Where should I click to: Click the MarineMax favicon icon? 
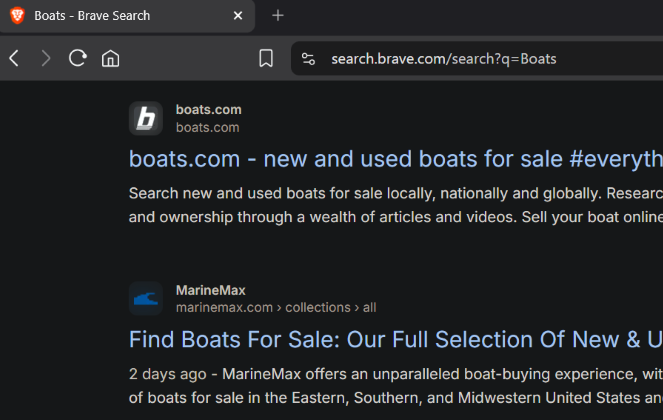[x=146, y=299]
